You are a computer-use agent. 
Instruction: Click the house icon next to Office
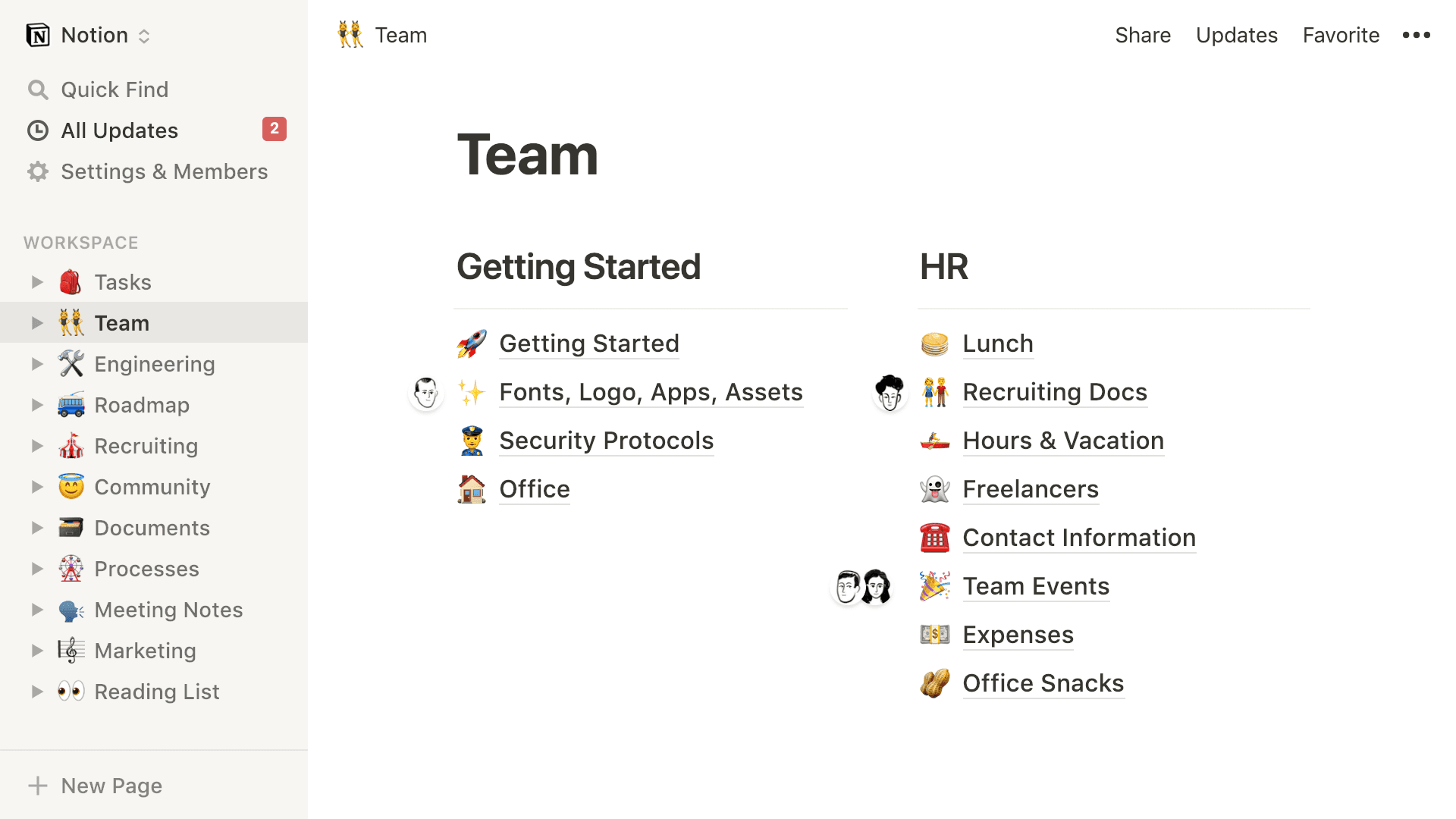click(x=472, y=489)
